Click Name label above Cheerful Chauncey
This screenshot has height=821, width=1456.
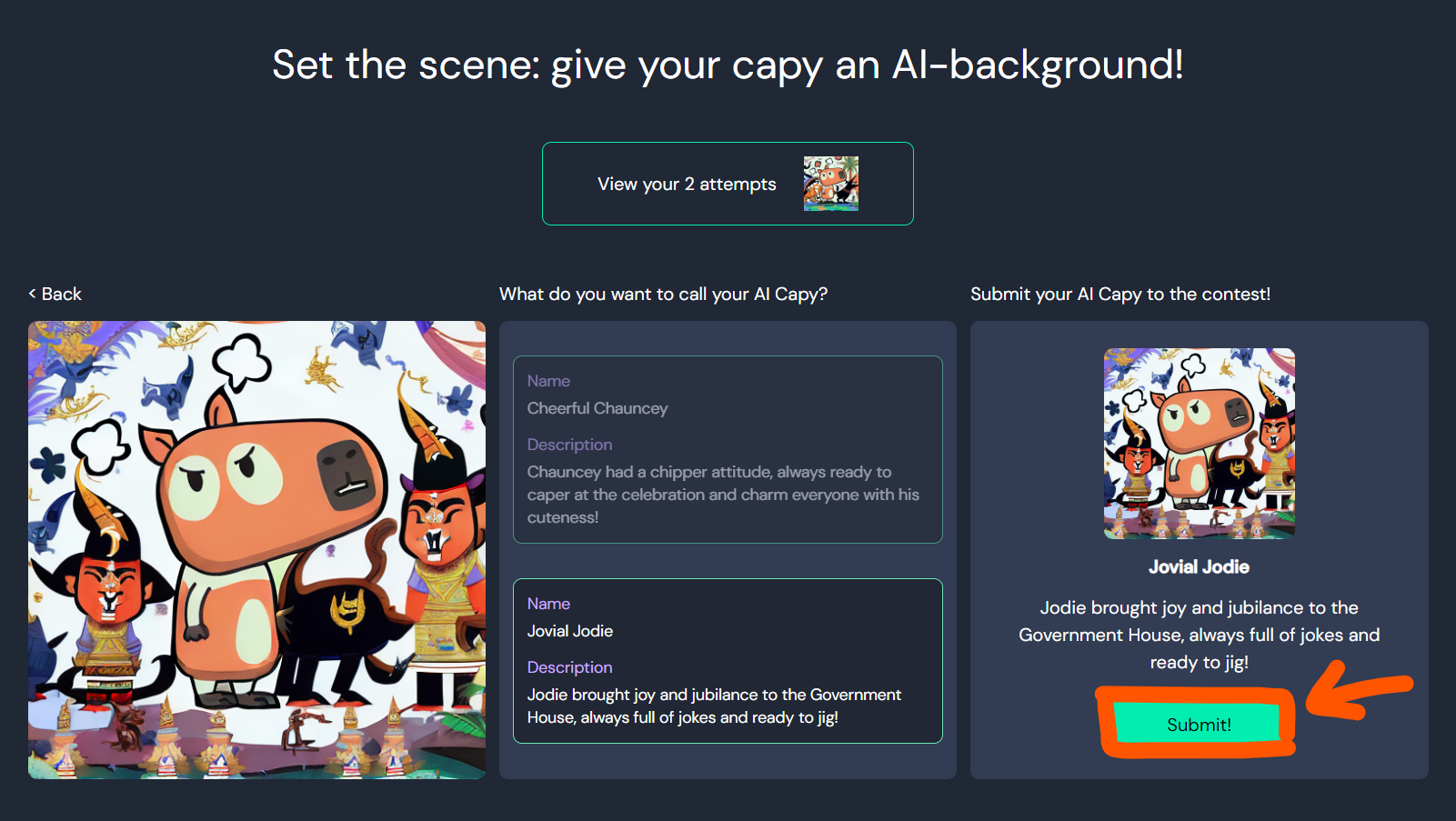(548, 381)
